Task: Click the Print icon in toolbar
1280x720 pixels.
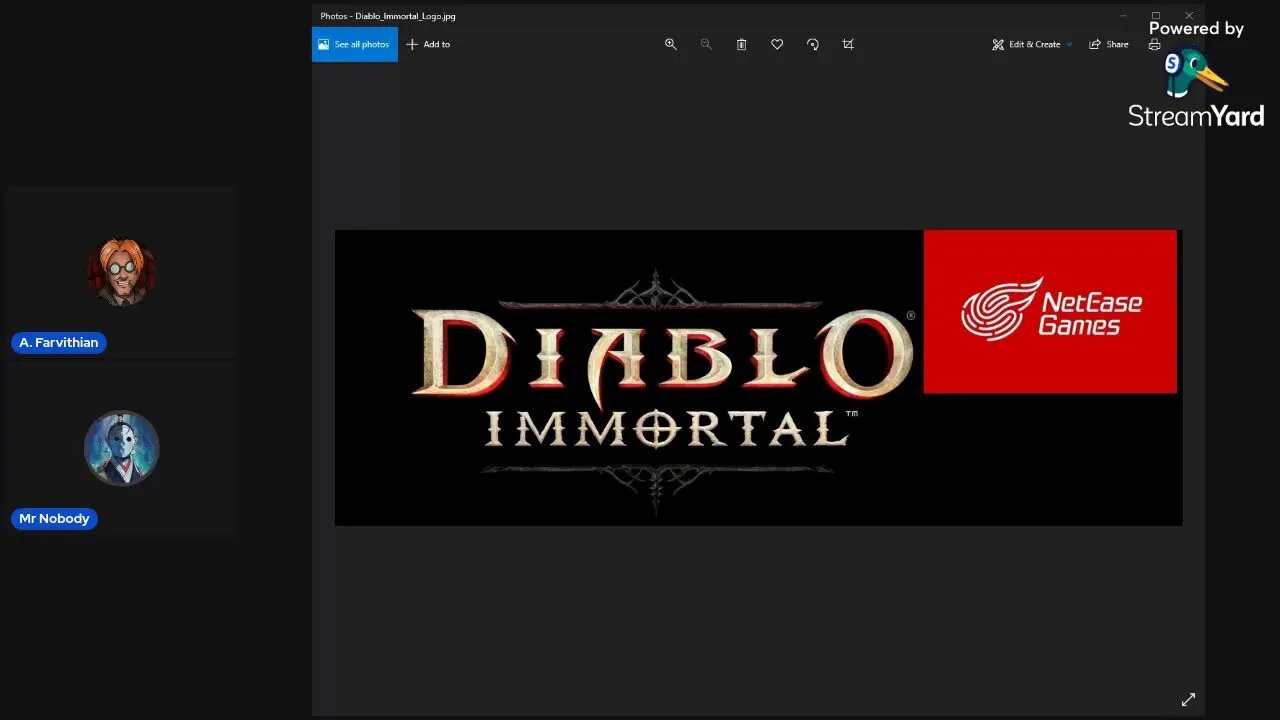Action: point(1155,44)
